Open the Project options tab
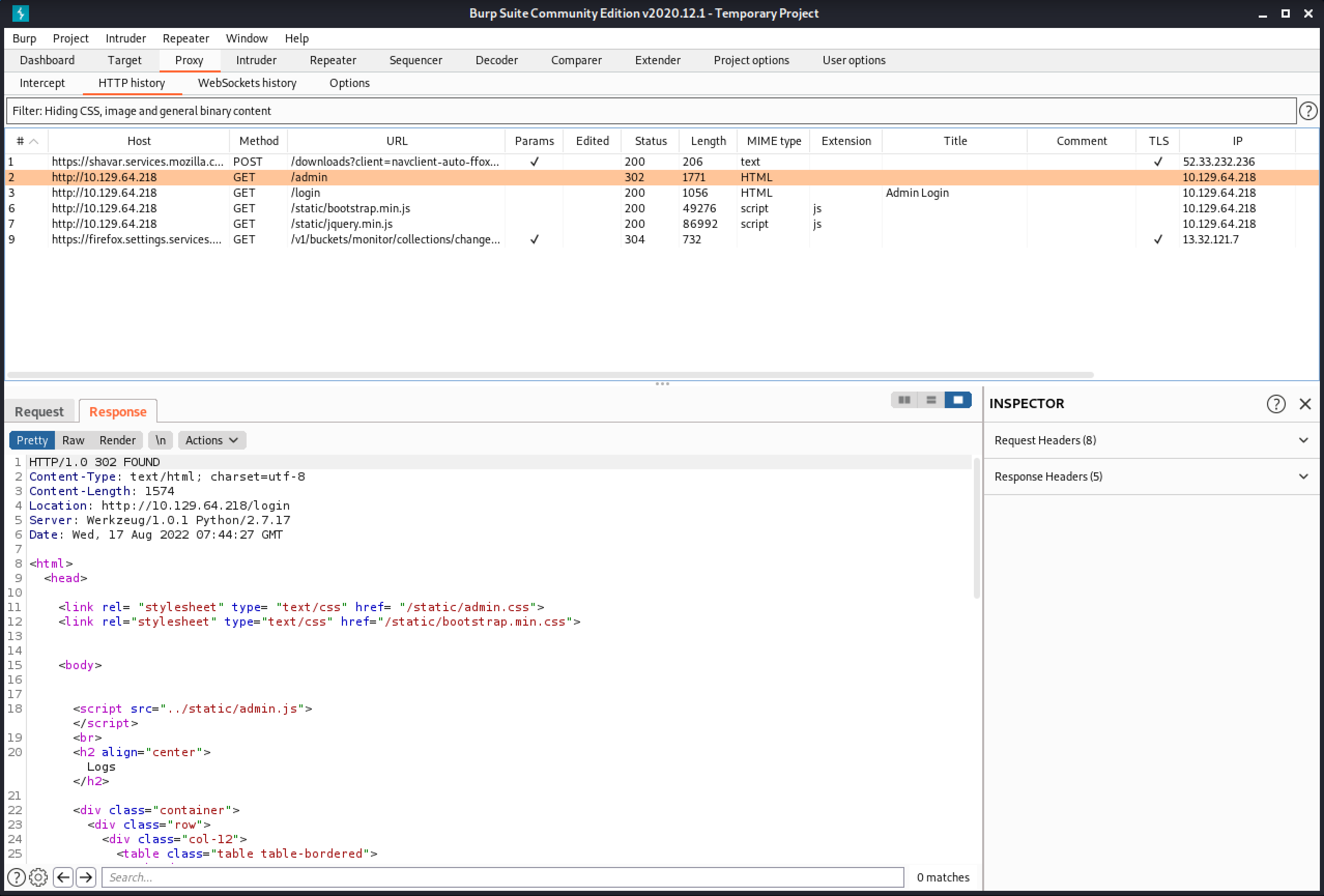Image resolution: width=1324 pixels, height=896 pixels. tap(751, 61)
